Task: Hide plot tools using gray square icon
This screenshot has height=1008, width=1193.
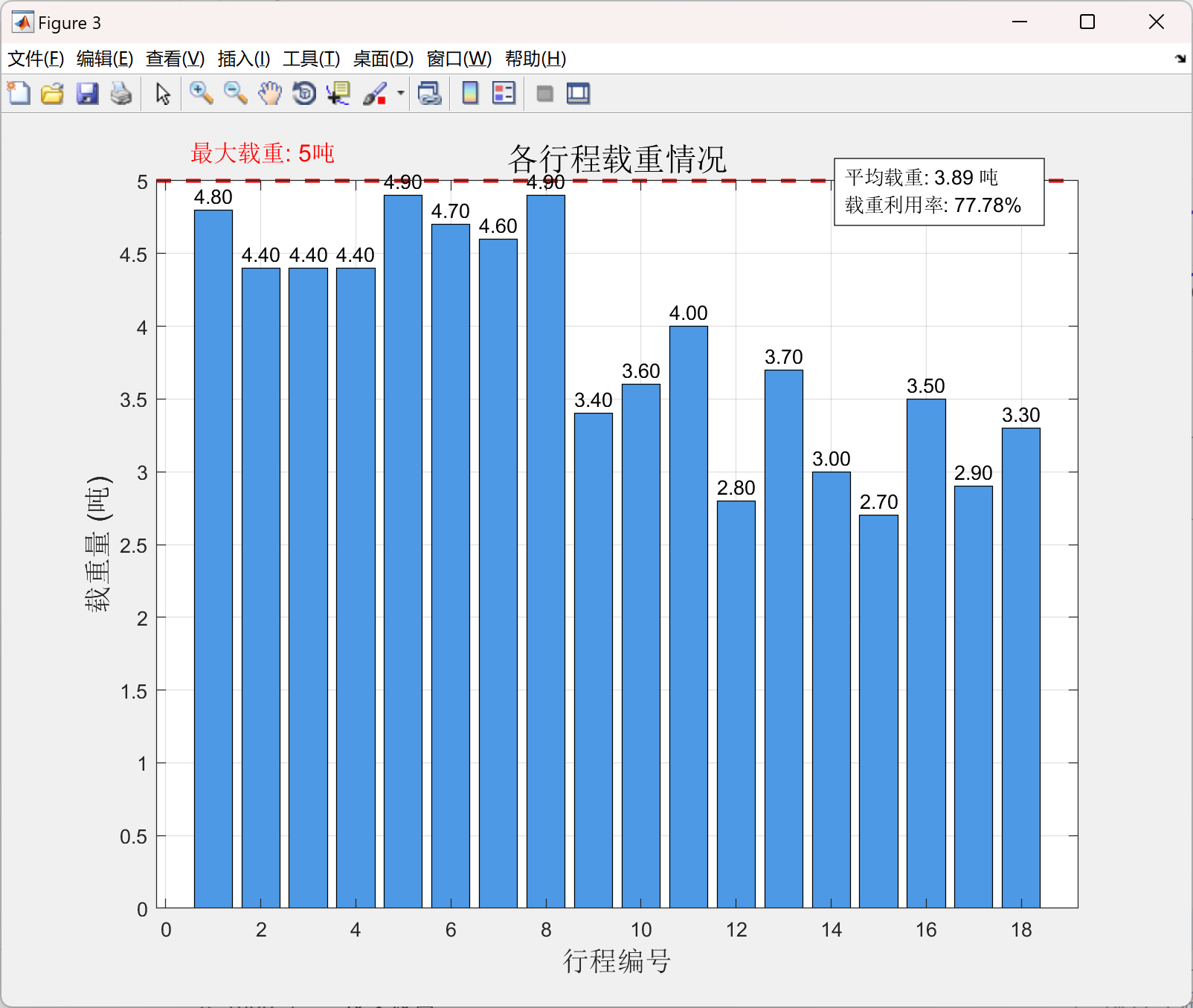Action: [544, 93]
